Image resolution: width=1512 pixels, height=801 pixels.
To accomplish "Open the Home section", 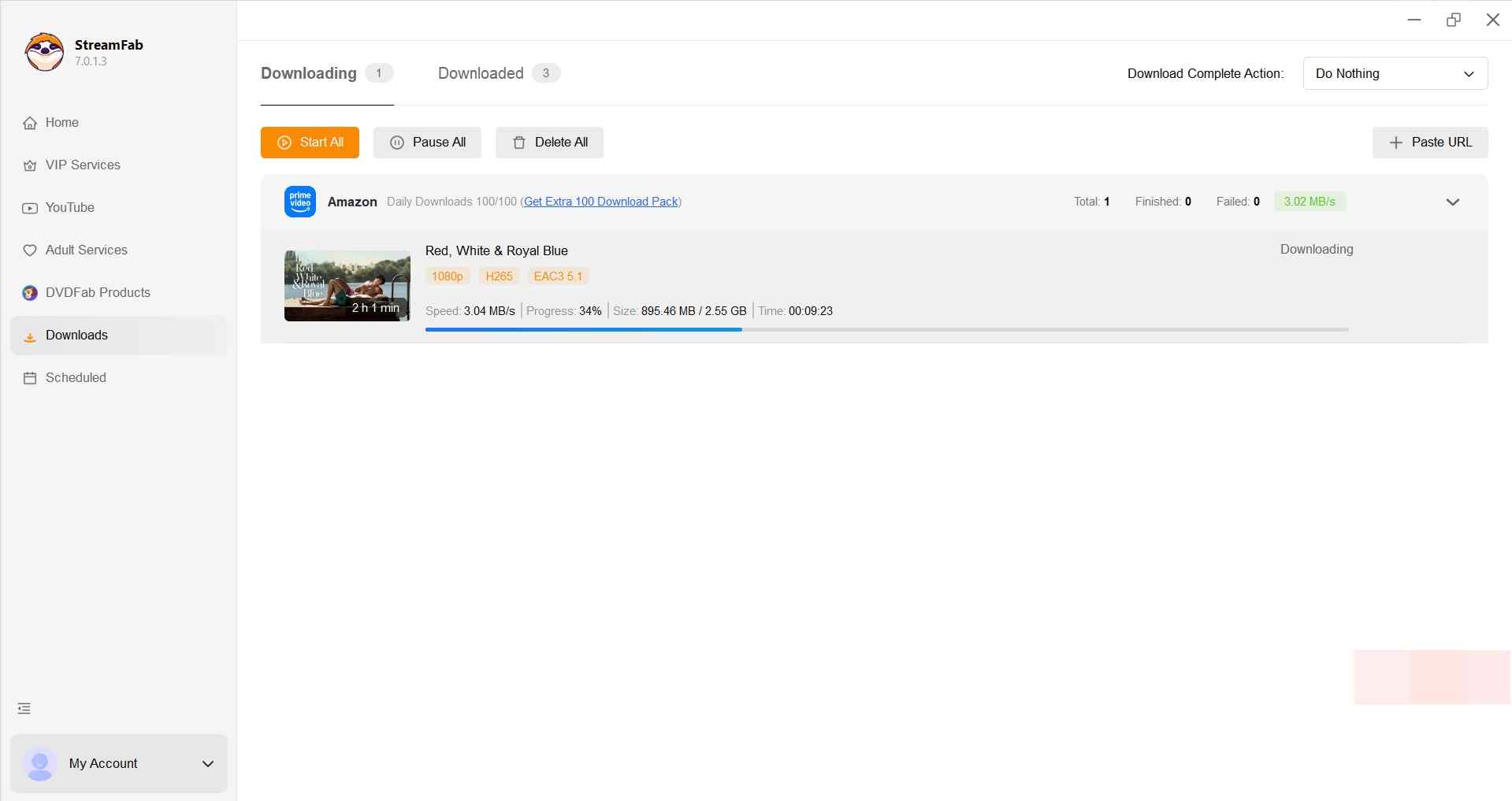I will click(61, 122).
